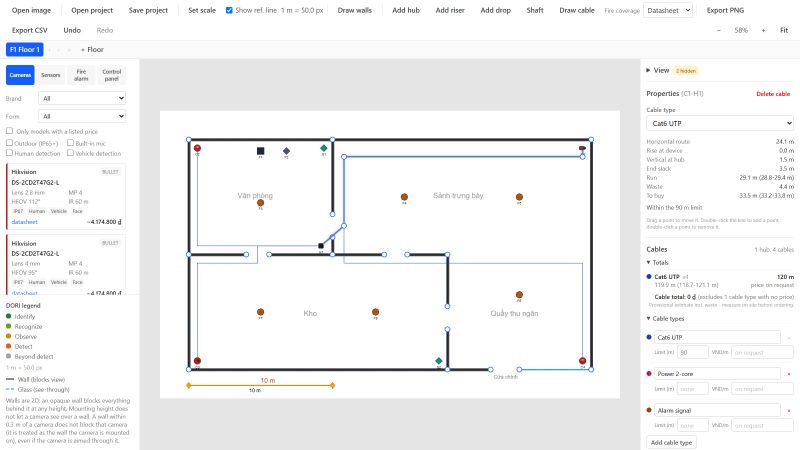
Task: Expand the View section
Action: pos(658,70)
